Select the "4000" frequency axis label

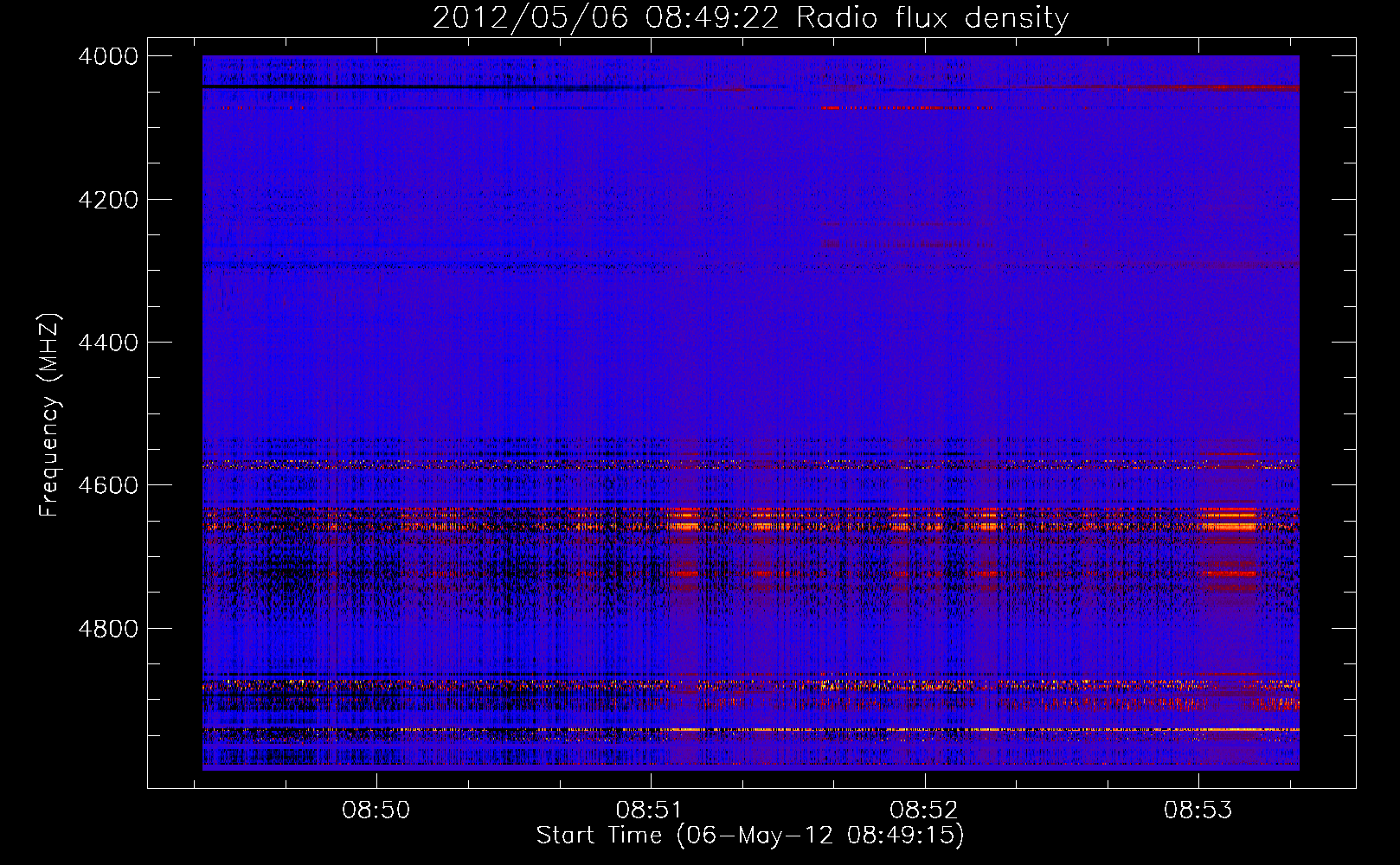108,56
